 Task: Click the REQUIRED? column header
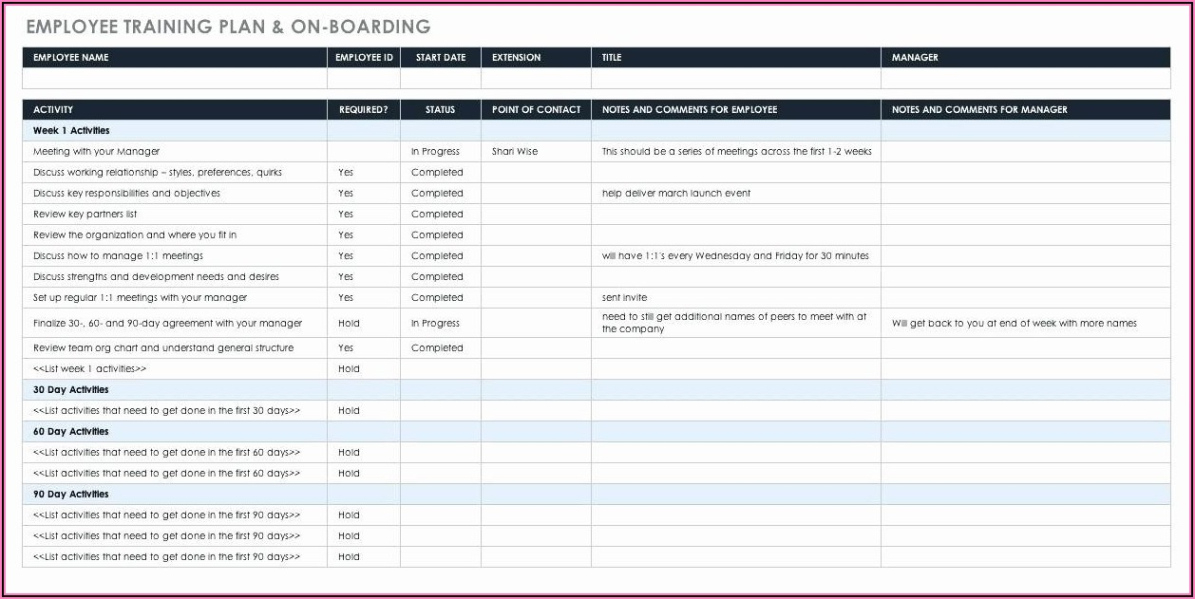pos(364,110)
